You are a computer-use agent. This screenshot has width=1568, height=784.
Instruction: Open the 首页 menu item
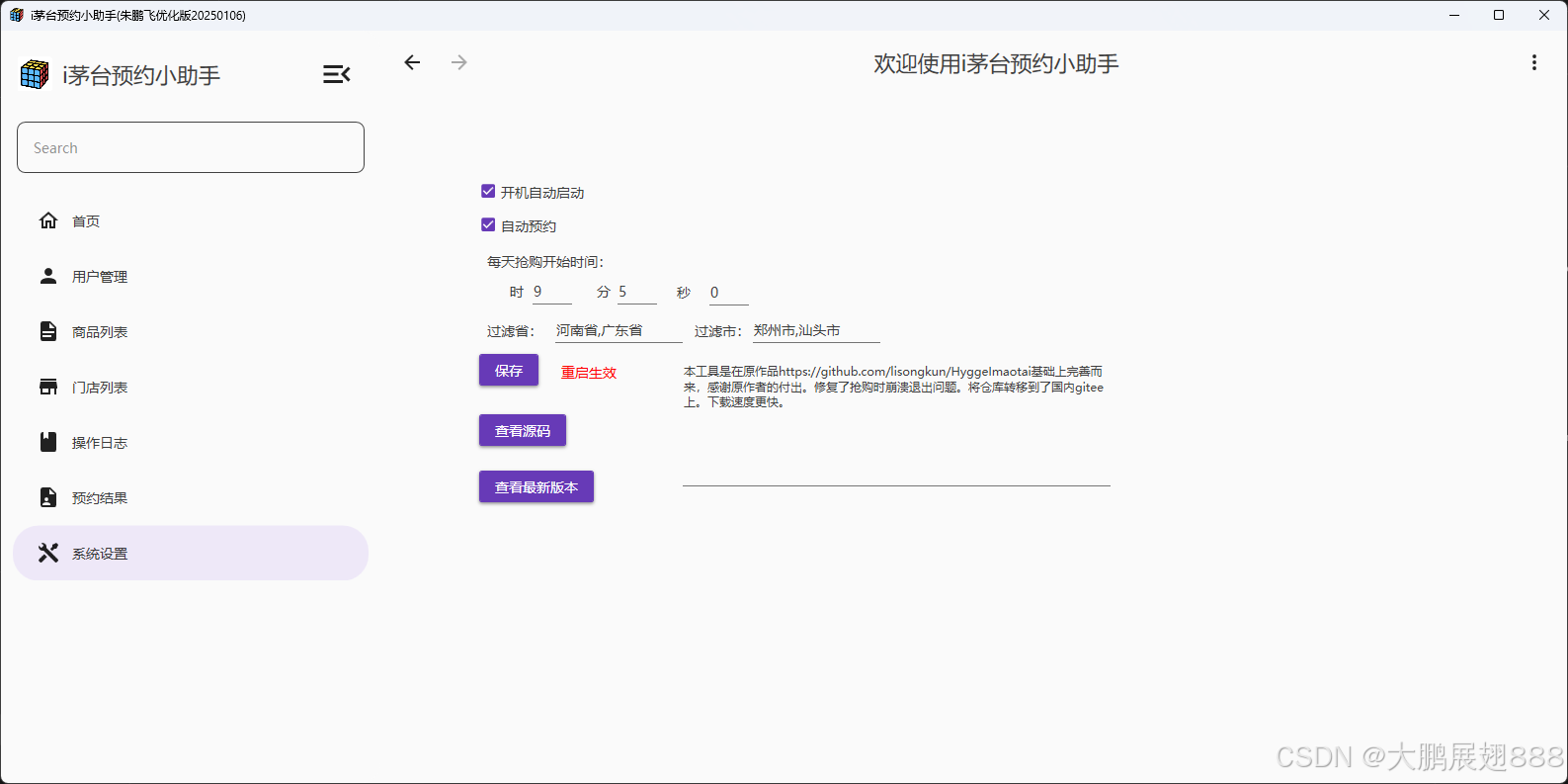(191, 220)
